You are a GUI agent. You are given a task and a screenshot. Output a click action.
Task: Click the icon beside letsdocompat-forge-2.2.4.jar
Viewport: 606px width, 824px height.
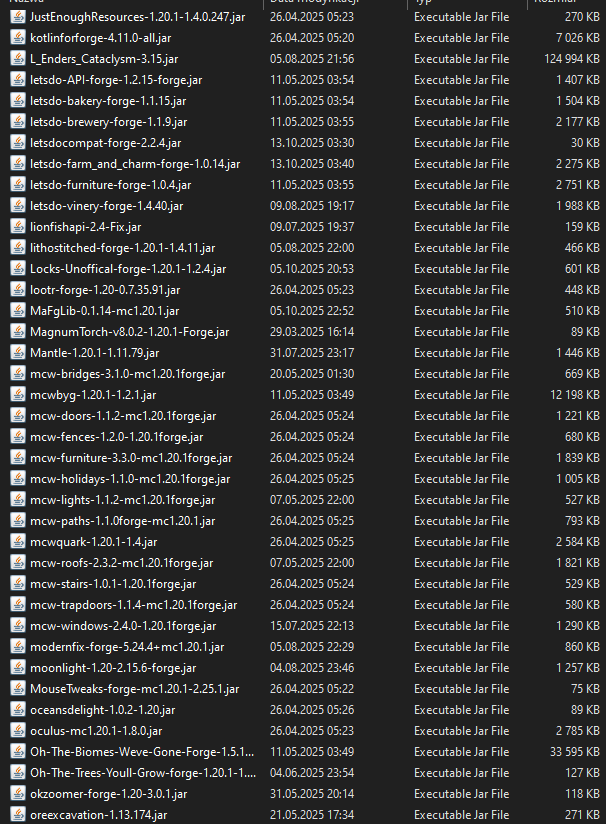tap(18, 143)
